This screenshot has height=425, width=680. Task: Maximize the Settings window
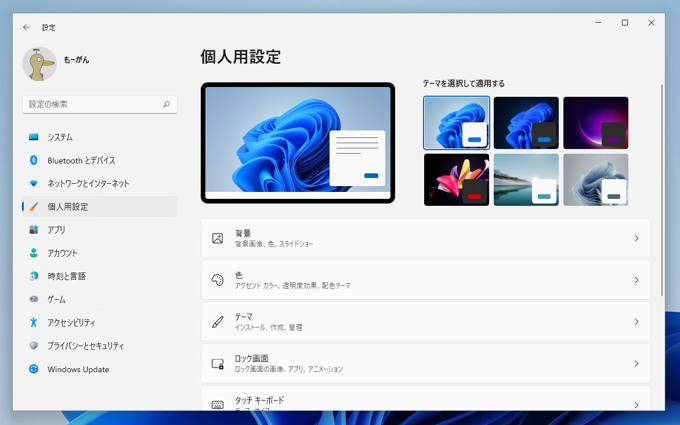[624, 23]
